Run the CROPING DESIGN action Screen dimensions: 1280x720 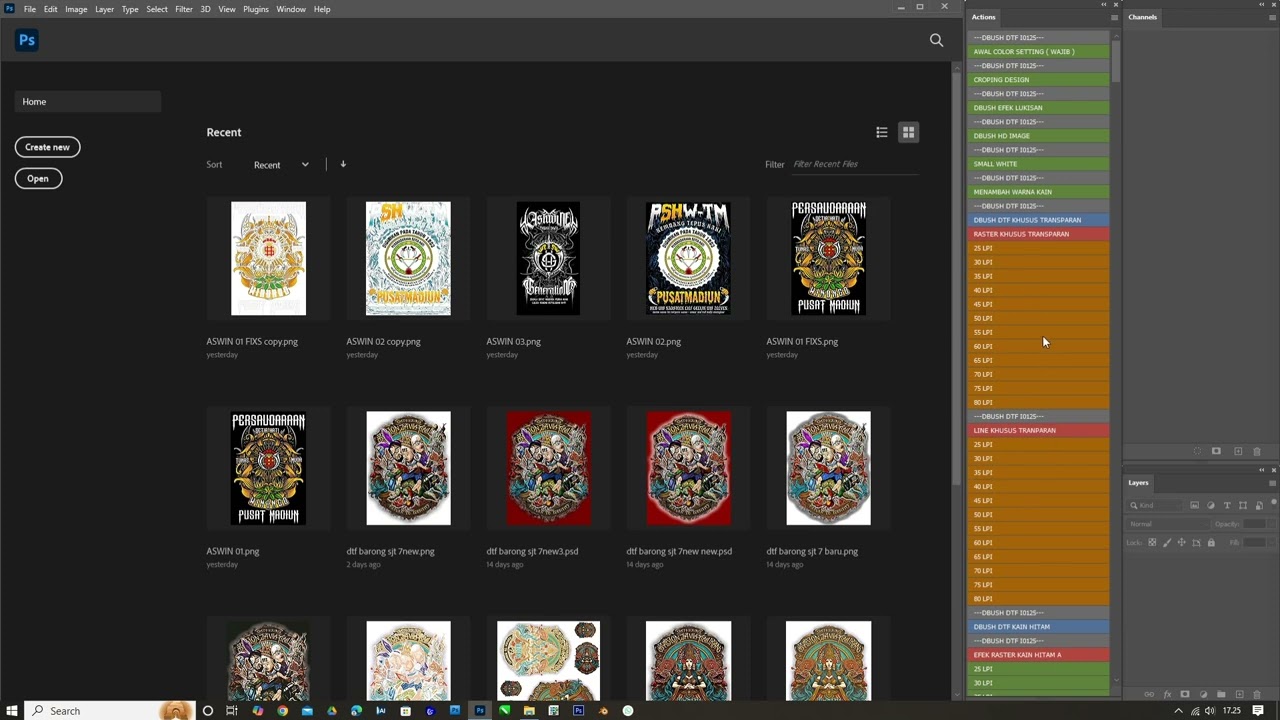click(x=1039, y=80)
